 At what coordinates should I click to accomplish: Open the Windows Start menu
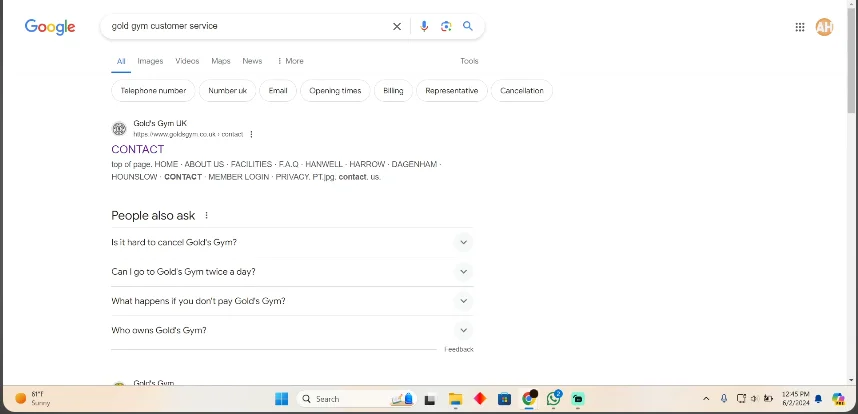point(281,399)
